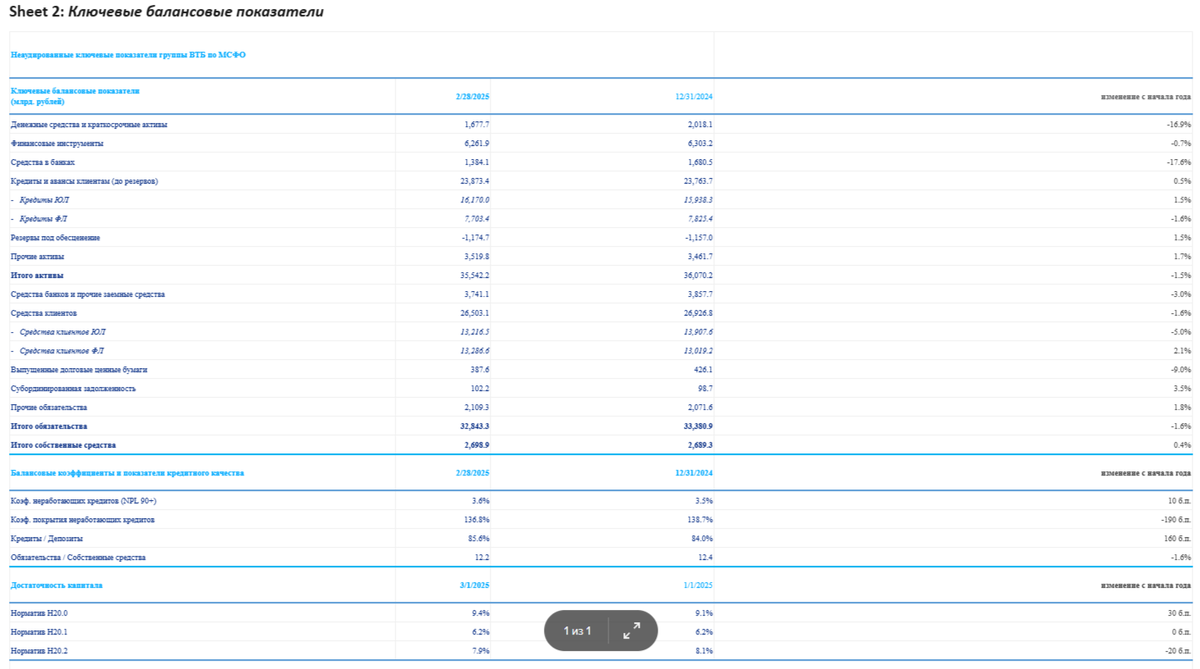This screenshot has width=1200, height=669.
Task: Select the 'Sheet 2: Ключевые балансовые показатели' title
Action: (166, 11)
